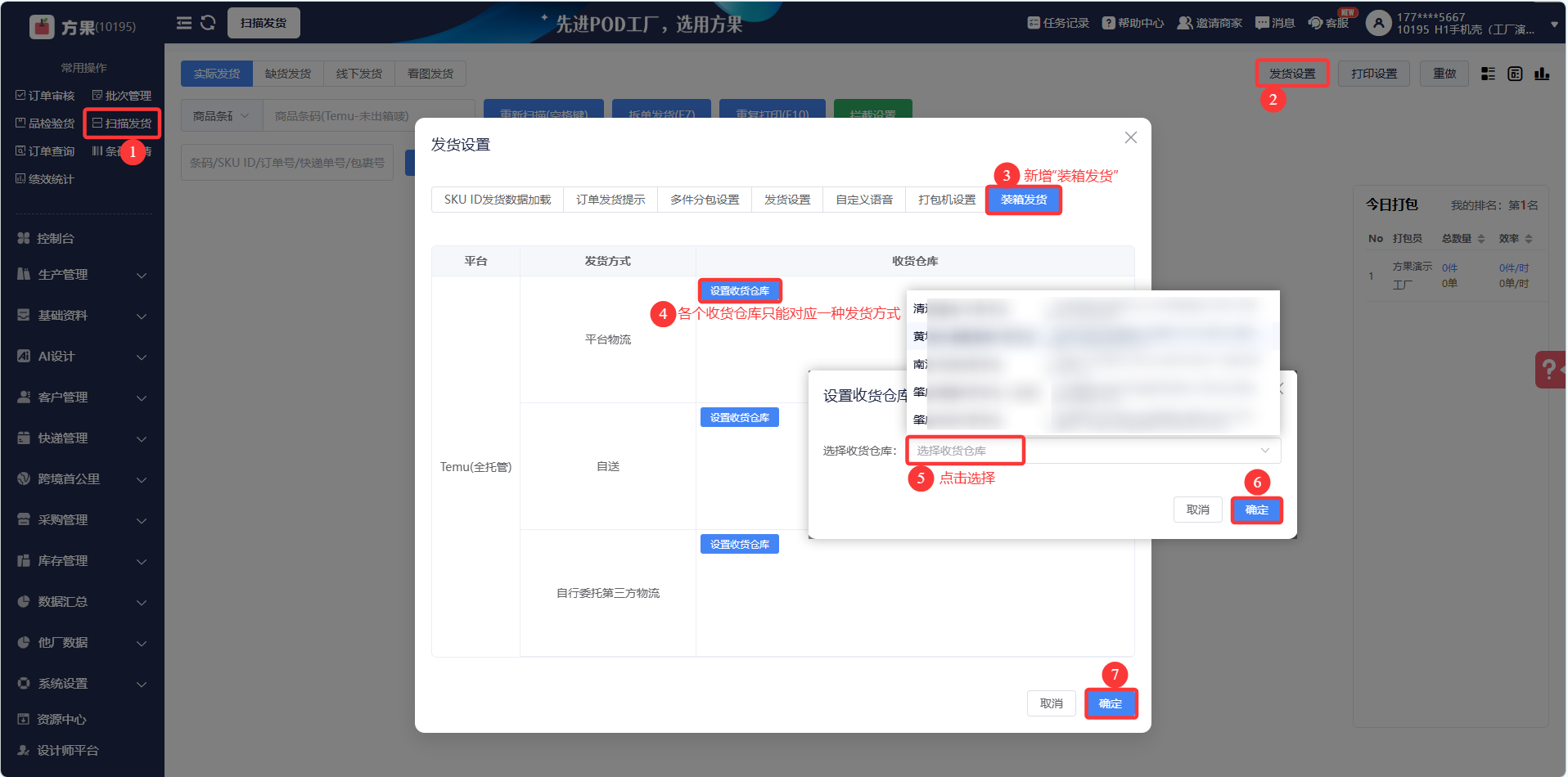Click the user avatar icon
The image size is (1568, 777).
tap(1379, 23)
